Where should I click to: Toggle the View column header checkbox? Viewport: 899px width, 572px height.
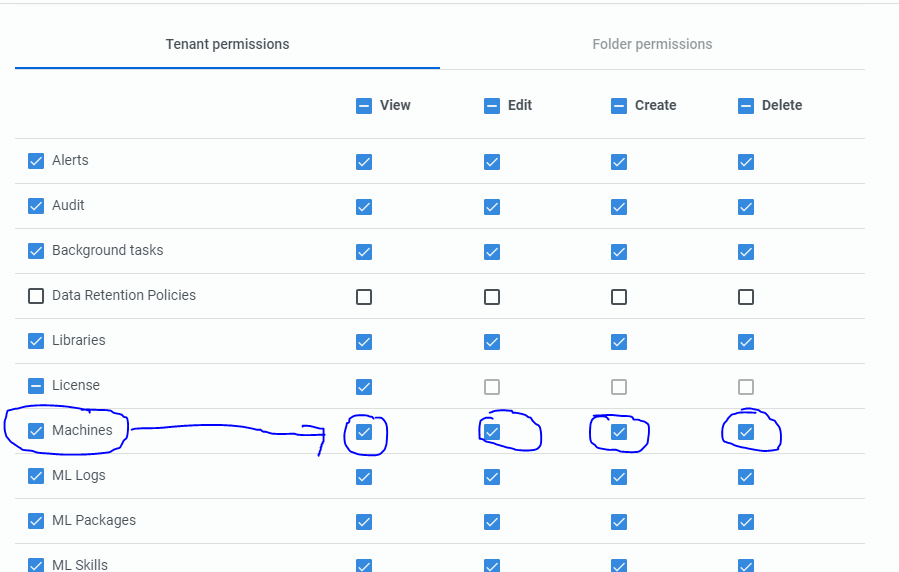click(x=364, y=106)
